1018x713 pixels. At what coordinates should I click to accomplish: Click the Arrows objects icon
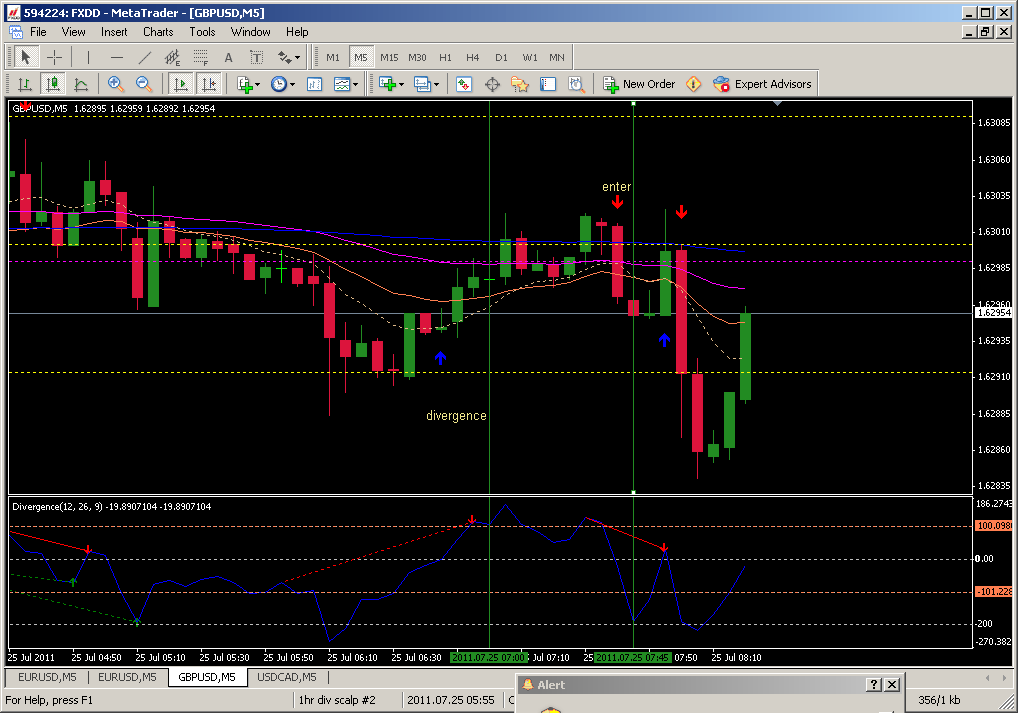coord(284,57)
